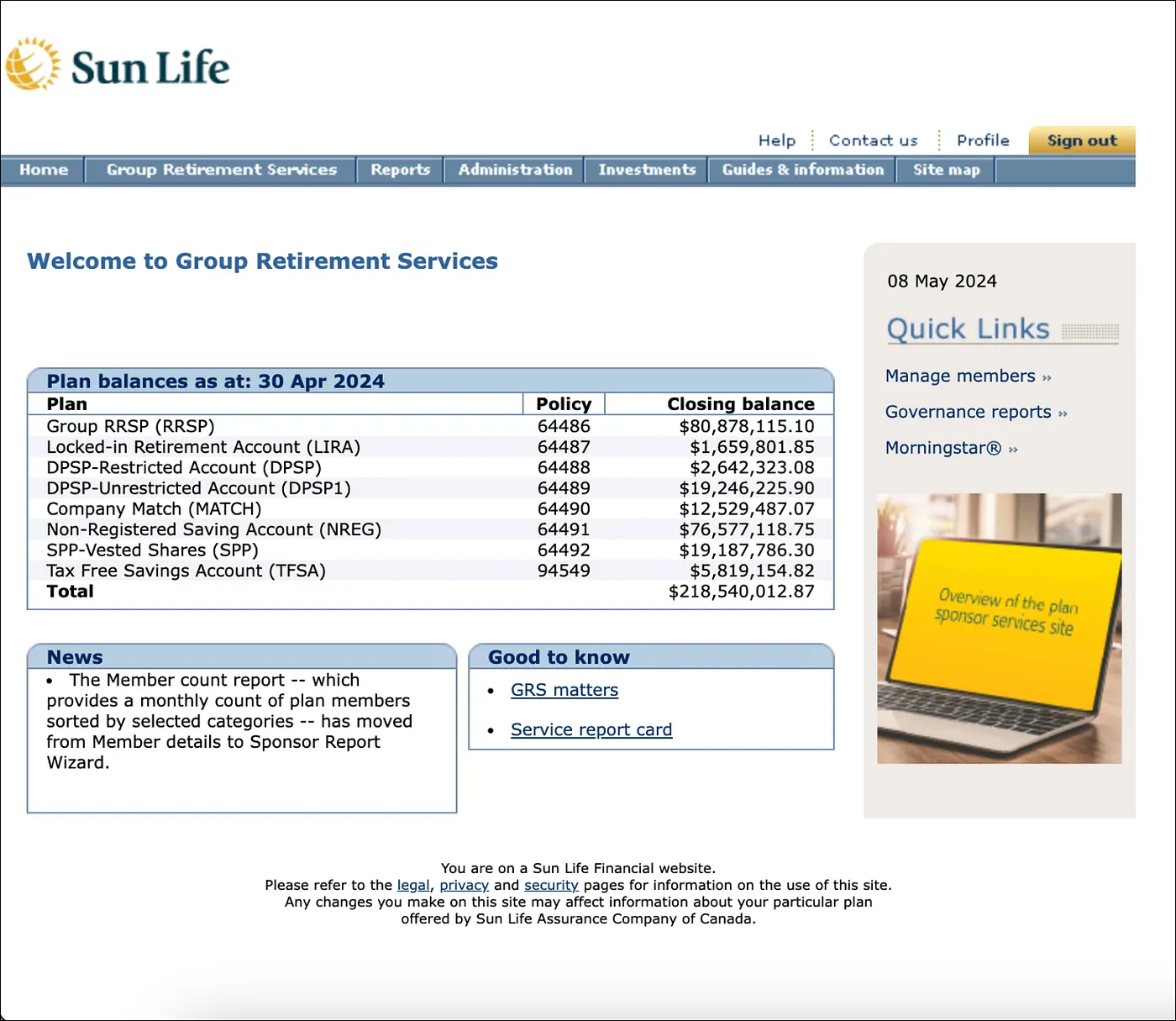This screenshot has height=1021, width=1176.
Task: Open the GRS matters article
Action: 564,689
